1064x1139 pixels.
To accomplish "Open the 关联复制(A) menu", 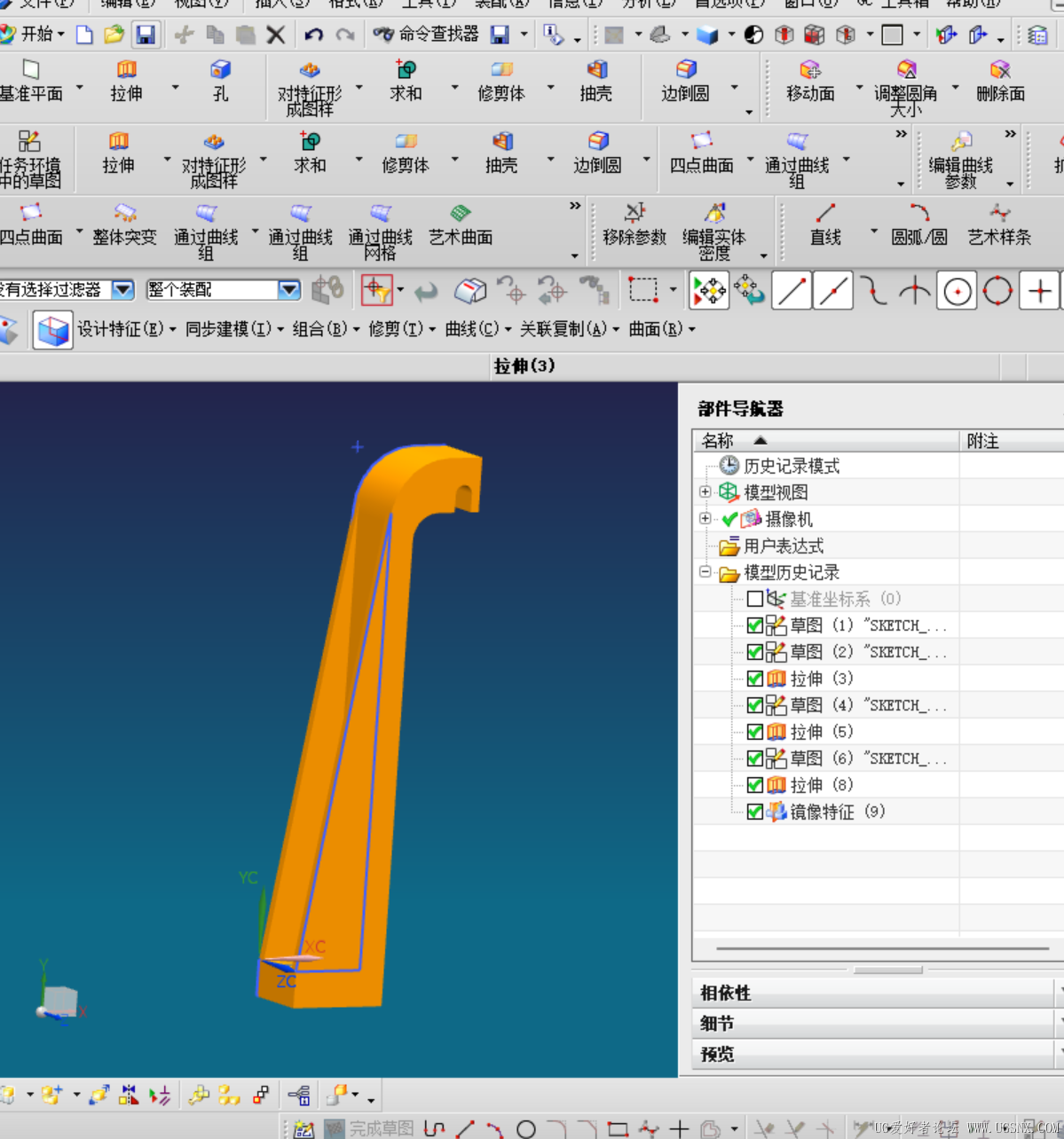I will tap(569, 329).
